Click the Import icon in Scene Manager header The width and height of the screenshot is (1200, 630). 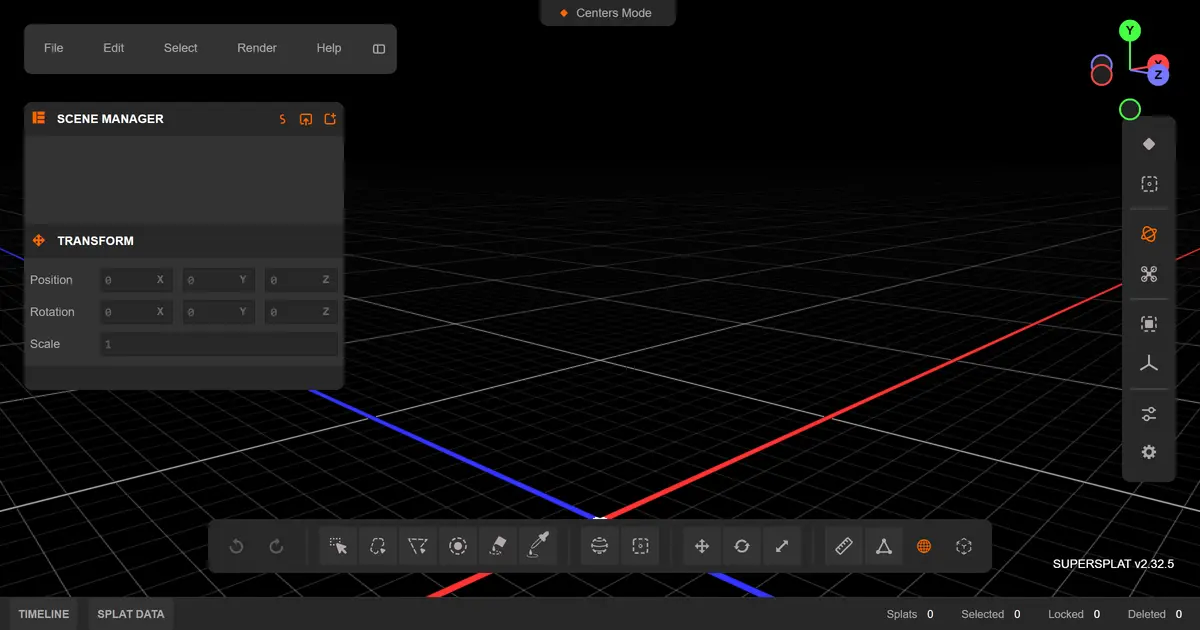306,119
